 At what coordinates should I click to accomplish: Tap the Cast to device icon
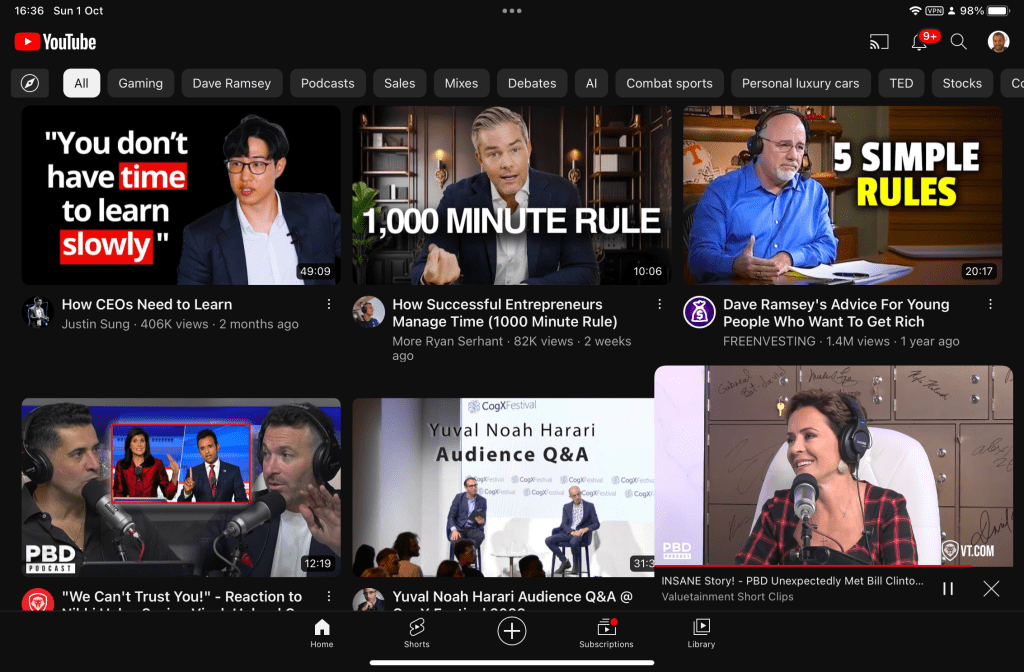(879, 42)
